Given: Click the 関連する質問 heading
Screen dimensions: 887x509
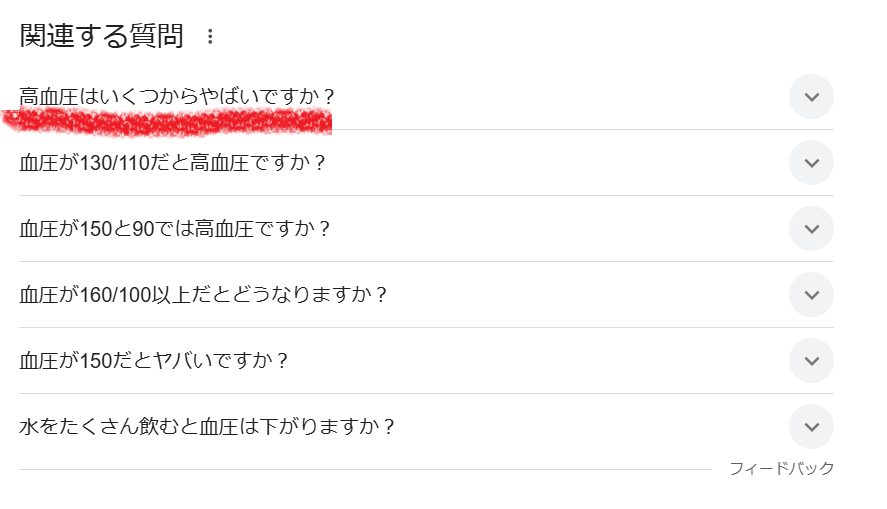Looking at the screenshot, I should click(102, 37).
